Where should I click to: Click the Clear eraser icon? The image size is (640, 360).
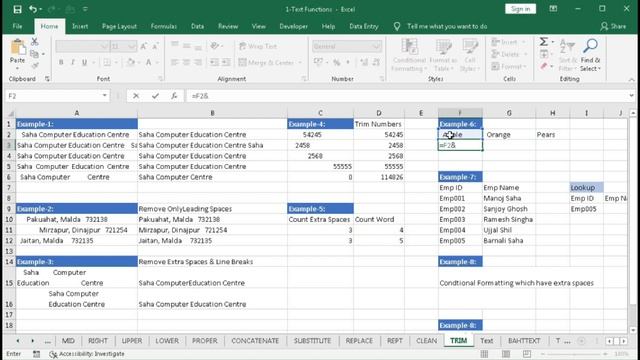(x=544, y=66)
